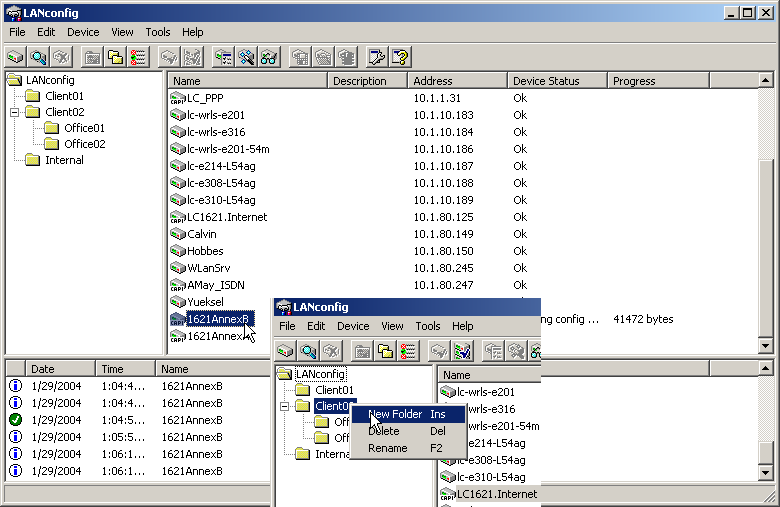
Task: Sort devices by the Address column header
Action: [x=455, y=81]
